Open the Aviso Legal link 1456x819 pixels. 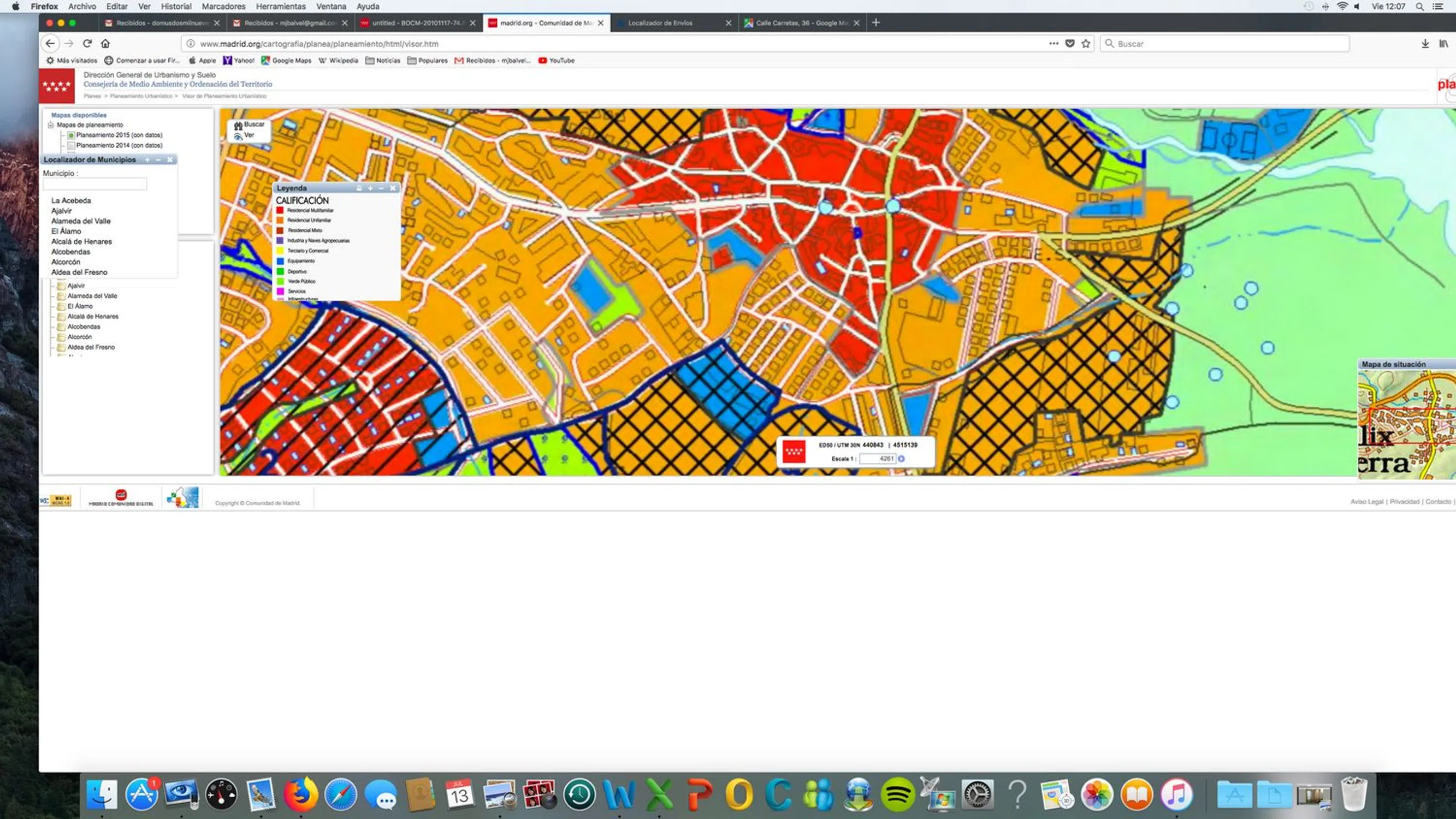pyautogui.click(x=1366, y=502)
